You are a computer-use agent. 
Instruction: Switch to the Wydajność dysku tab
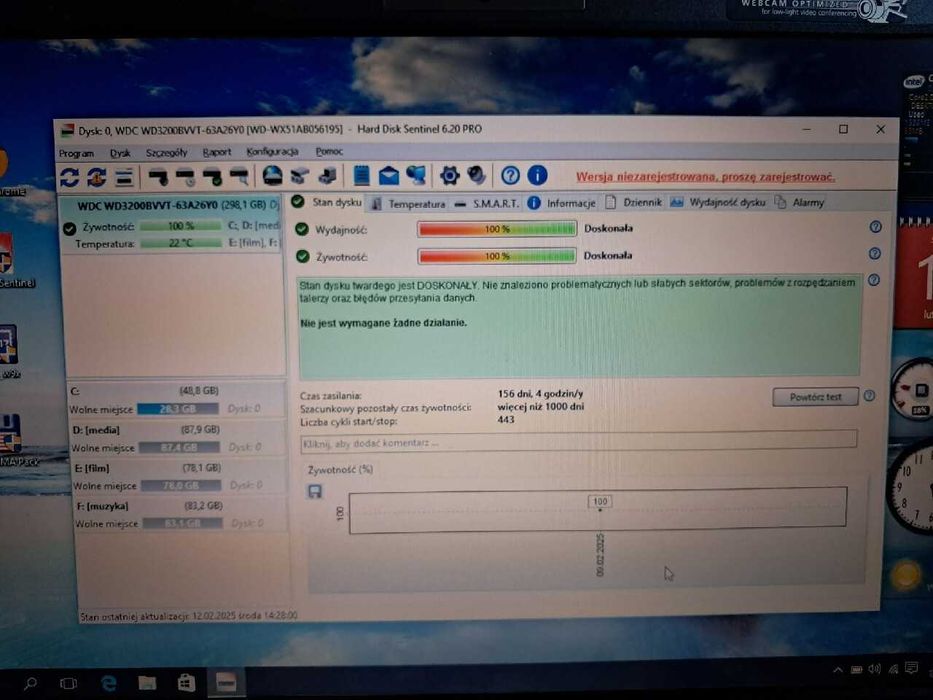[718, 202]
